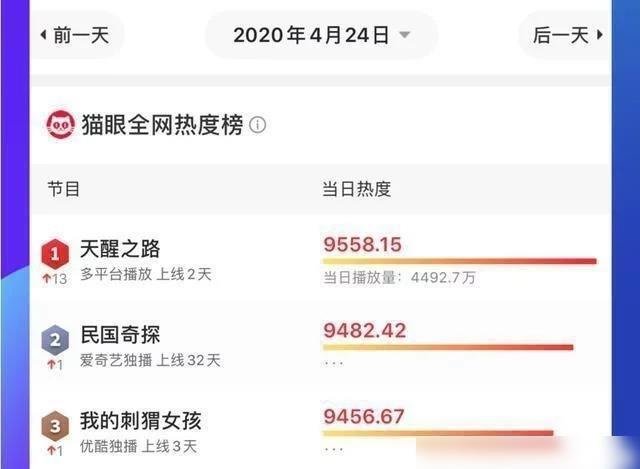640x469 pixels.
Task: Open the info icon beside 猫眼全网热度榜
Action: coord(257,126)
